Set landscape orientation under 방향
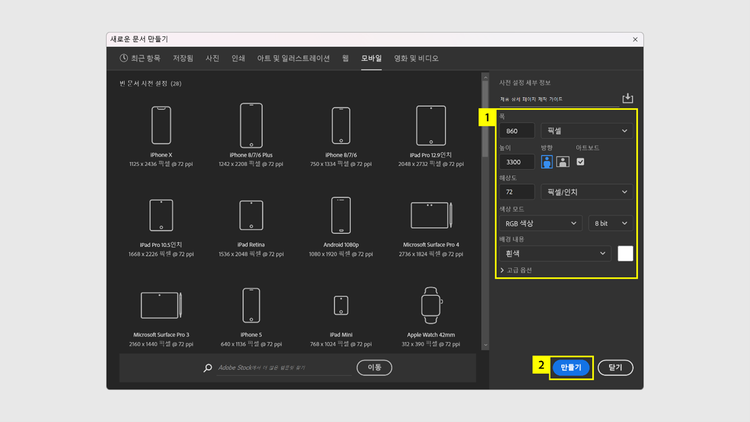The image size is (750, 422). coord(563,162)
